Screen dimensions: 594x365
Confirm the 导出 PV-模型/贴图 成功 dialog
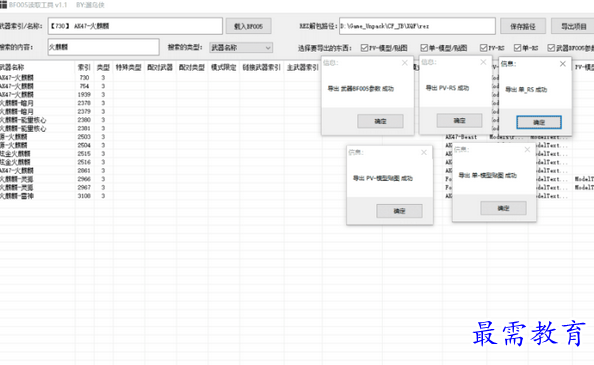click(399, 211)
